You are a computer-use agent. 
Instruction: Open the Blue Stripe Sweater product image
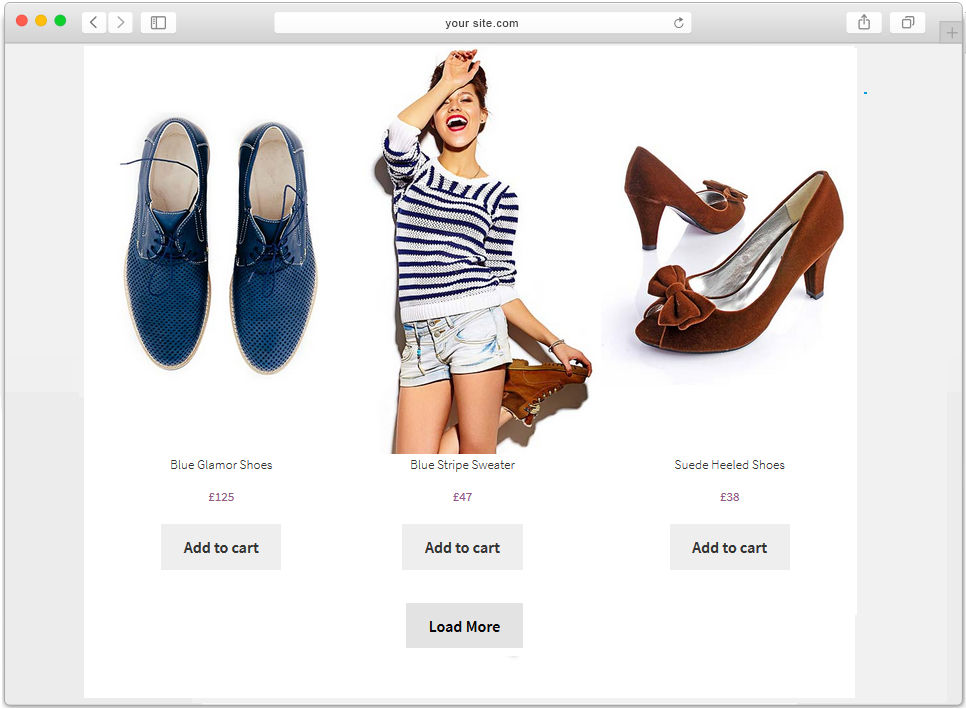[x=481, y=251]
